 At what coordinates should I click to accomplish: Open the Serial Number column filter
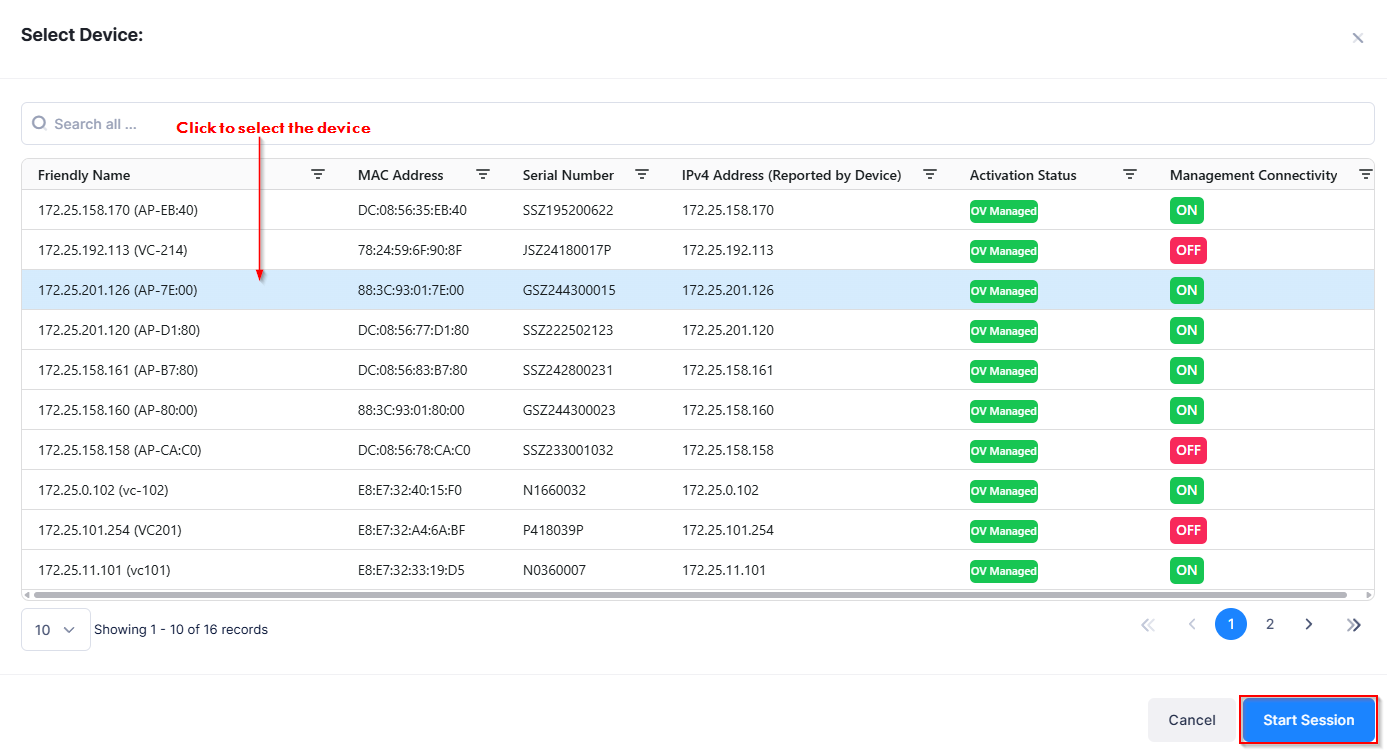click(x=643, y=174)
